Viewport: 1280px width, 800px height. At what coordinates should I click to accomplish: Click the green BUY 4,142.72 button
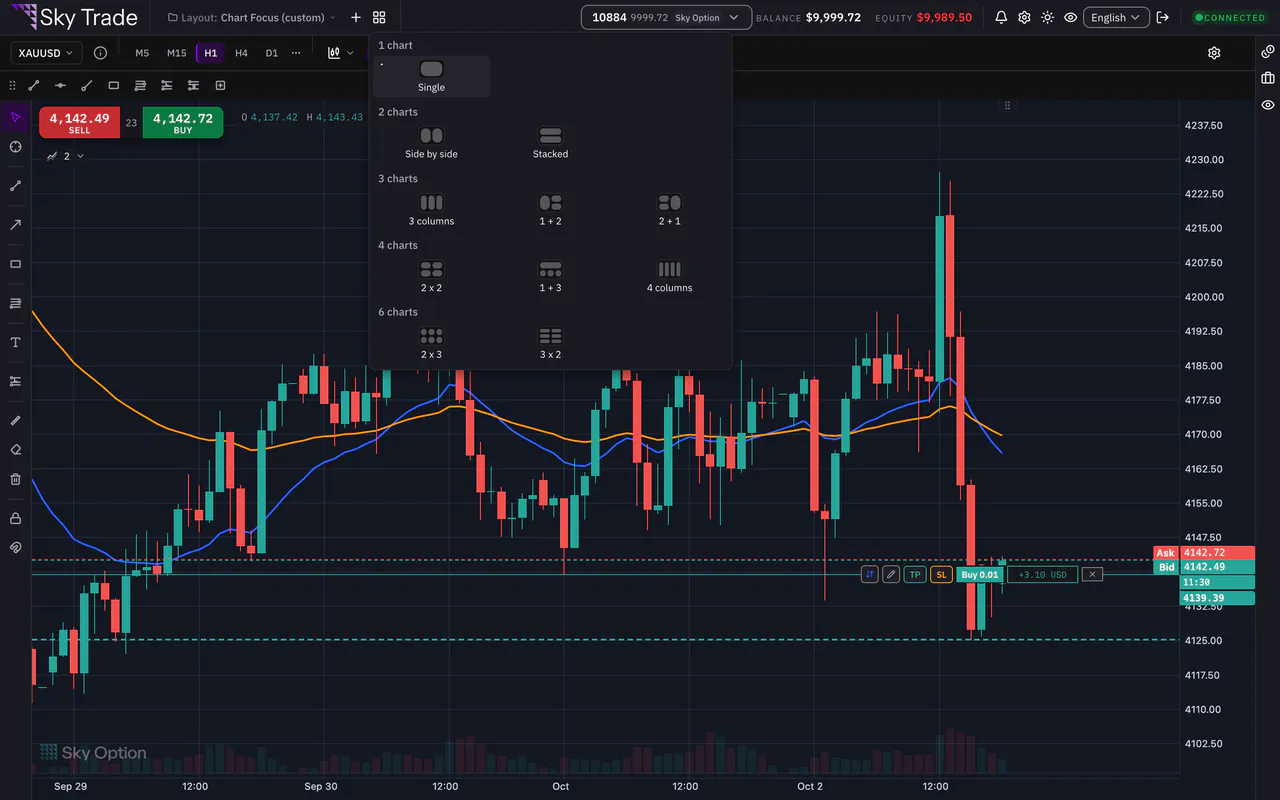click(183, 123)
